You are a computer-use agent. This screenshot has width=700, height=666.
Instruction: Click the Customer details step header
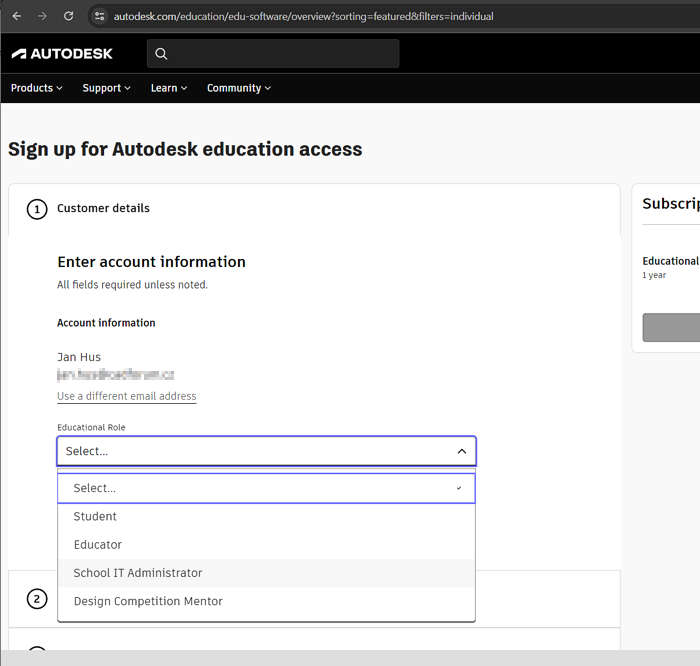click(103, 208)
